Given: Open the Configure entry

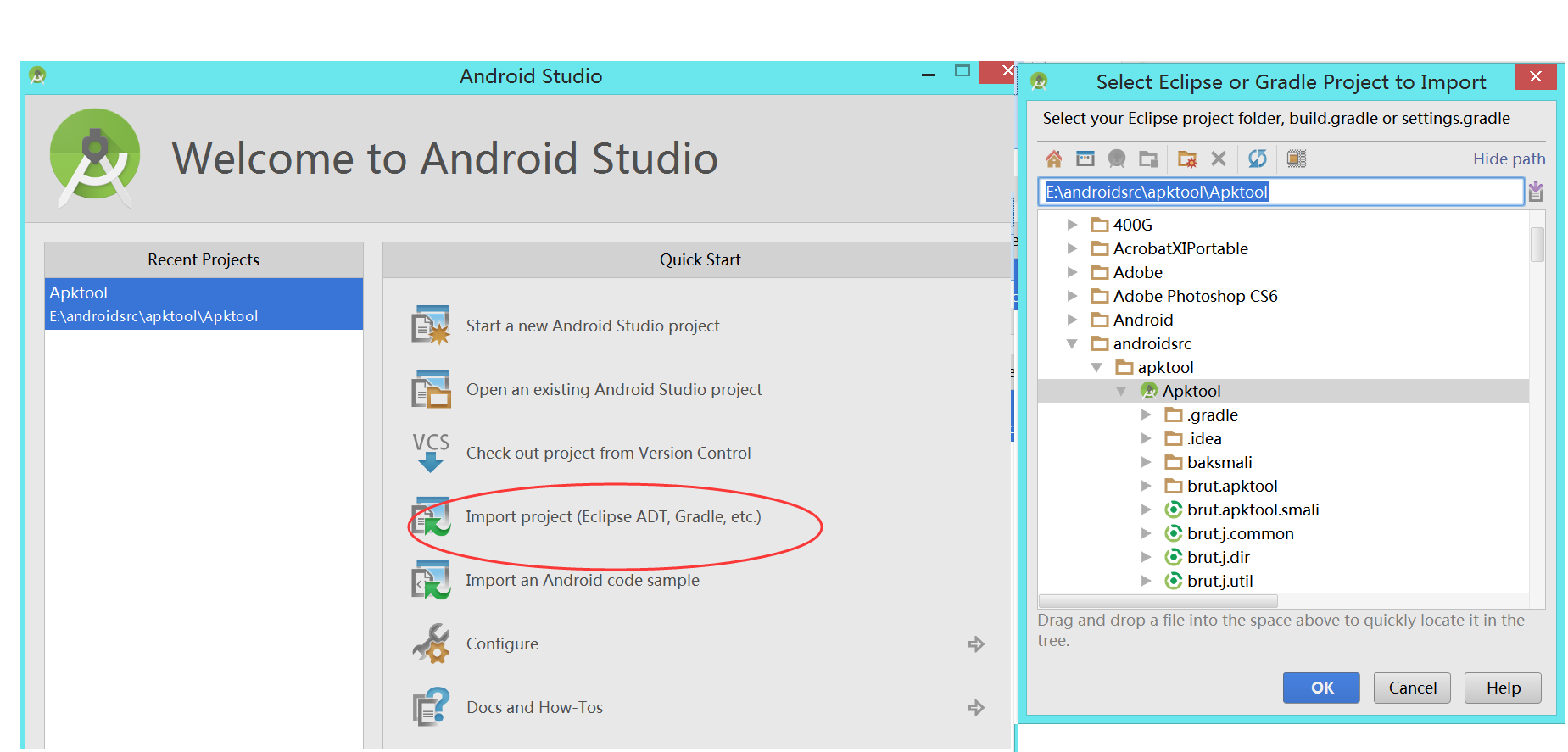Looking at the screenshot, I should coord(502,643).
